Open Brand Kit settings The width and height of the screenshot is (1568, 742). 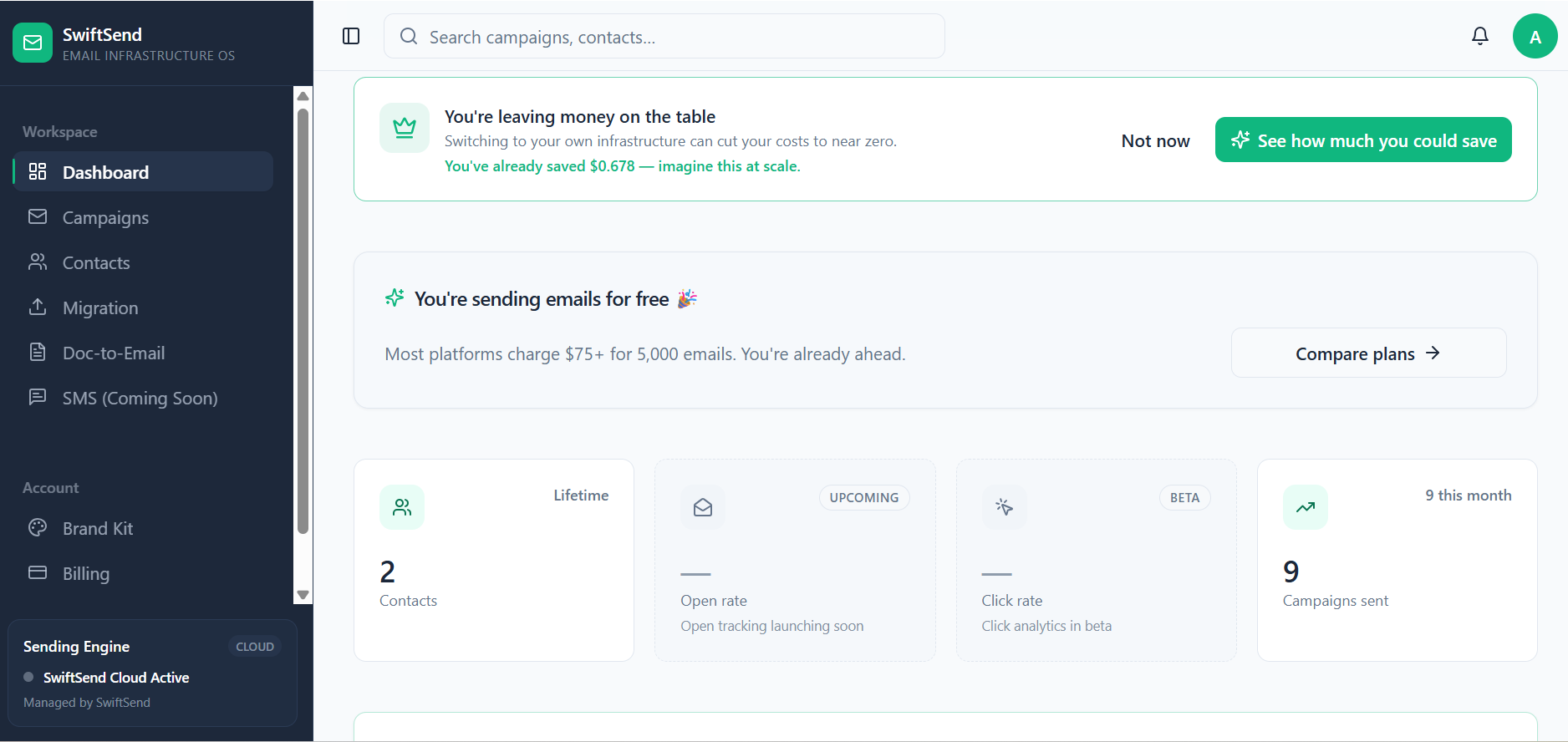pyautogui.click(x=143, y=528)
